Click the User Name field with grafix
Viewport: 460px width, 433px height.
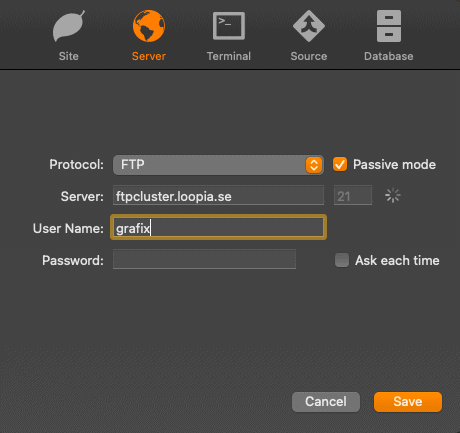click(218, 227)
